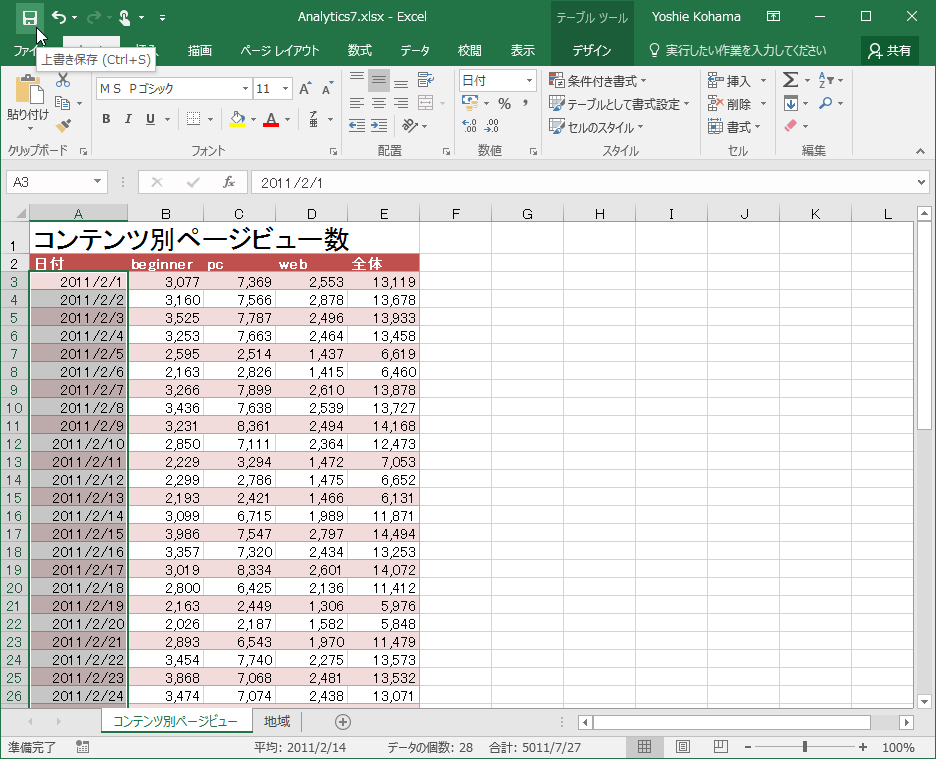The image size is (936, 759).
Task: Click the Copy icon in clipboard group
Action: click(x=63, y=103)
